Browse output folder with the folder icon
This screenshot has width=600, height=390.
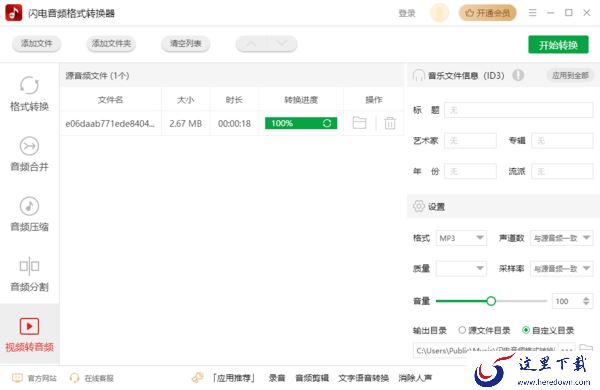[x=586, y=348]
